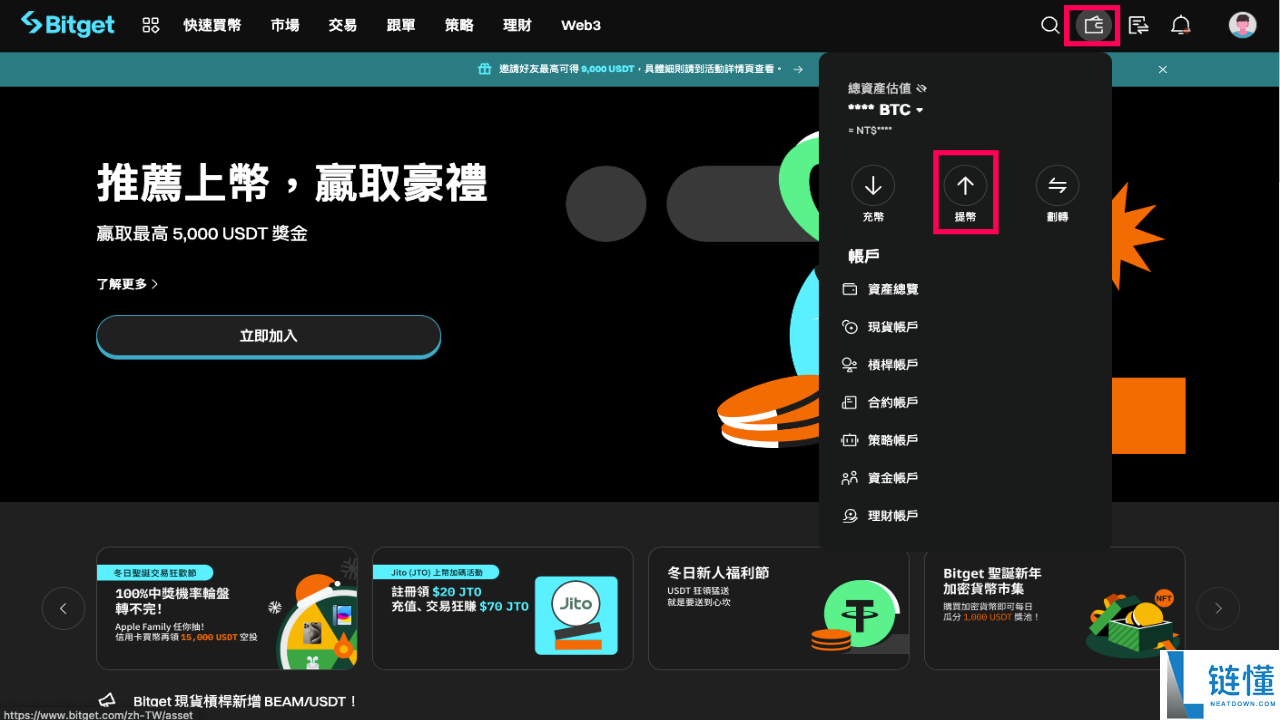Click the banner arrow for activity details
Viewport: 1280px width, 720px height.
tap(798, 69)
